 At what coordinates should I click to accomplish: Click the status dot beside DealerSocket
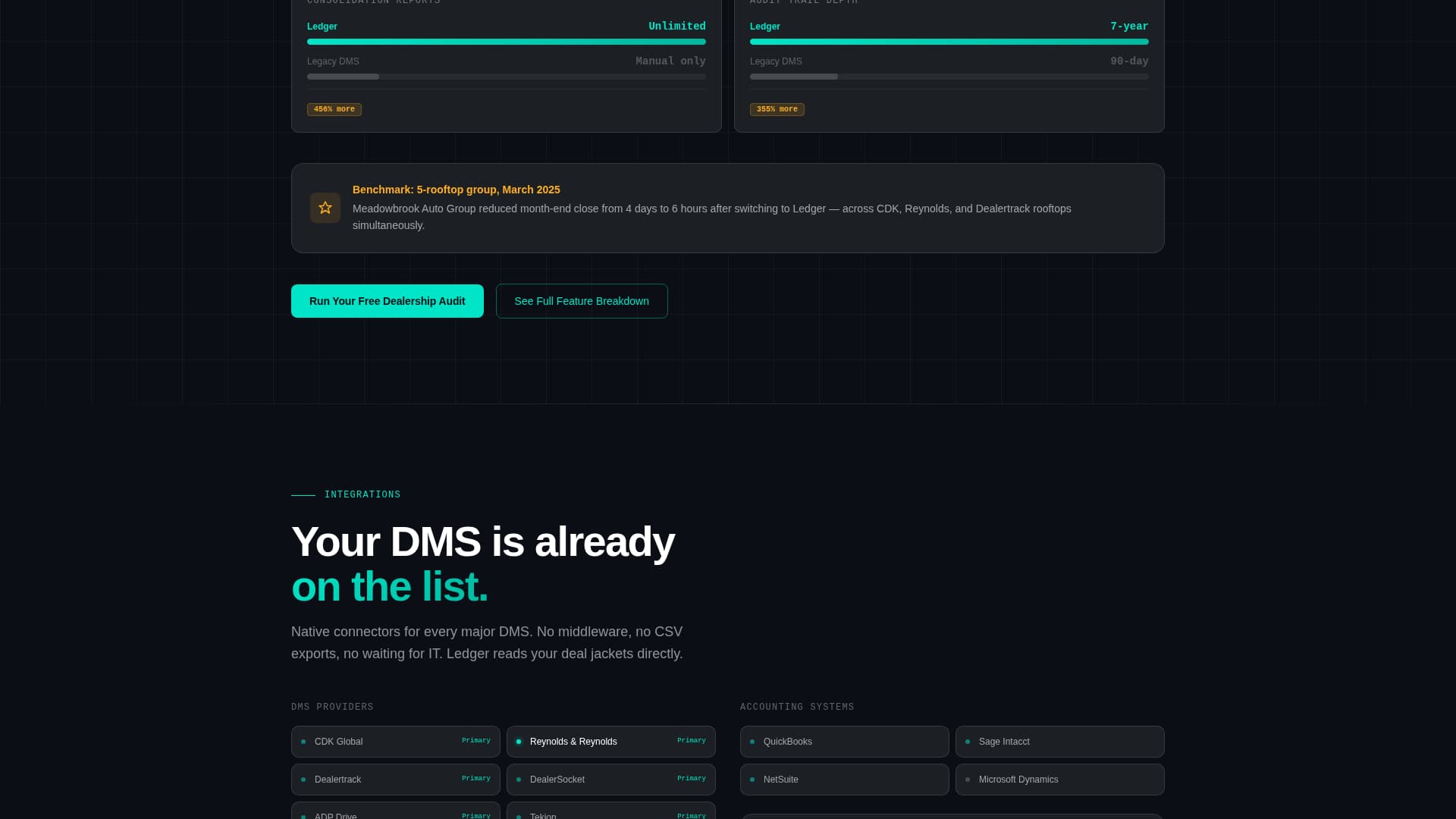(x=519, y=780)
